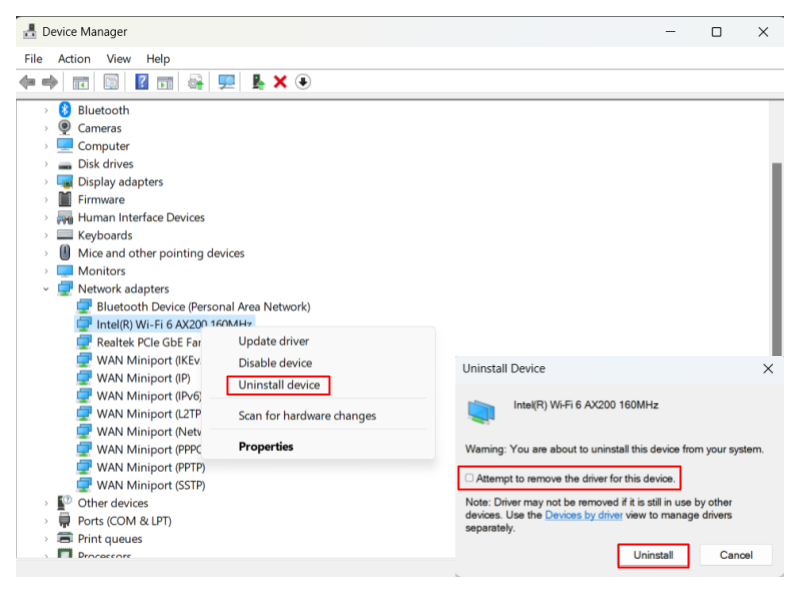The height and width of the screenshot is (600, 800).
Task: Click the Monitors category icon
Action: [65, 270]
